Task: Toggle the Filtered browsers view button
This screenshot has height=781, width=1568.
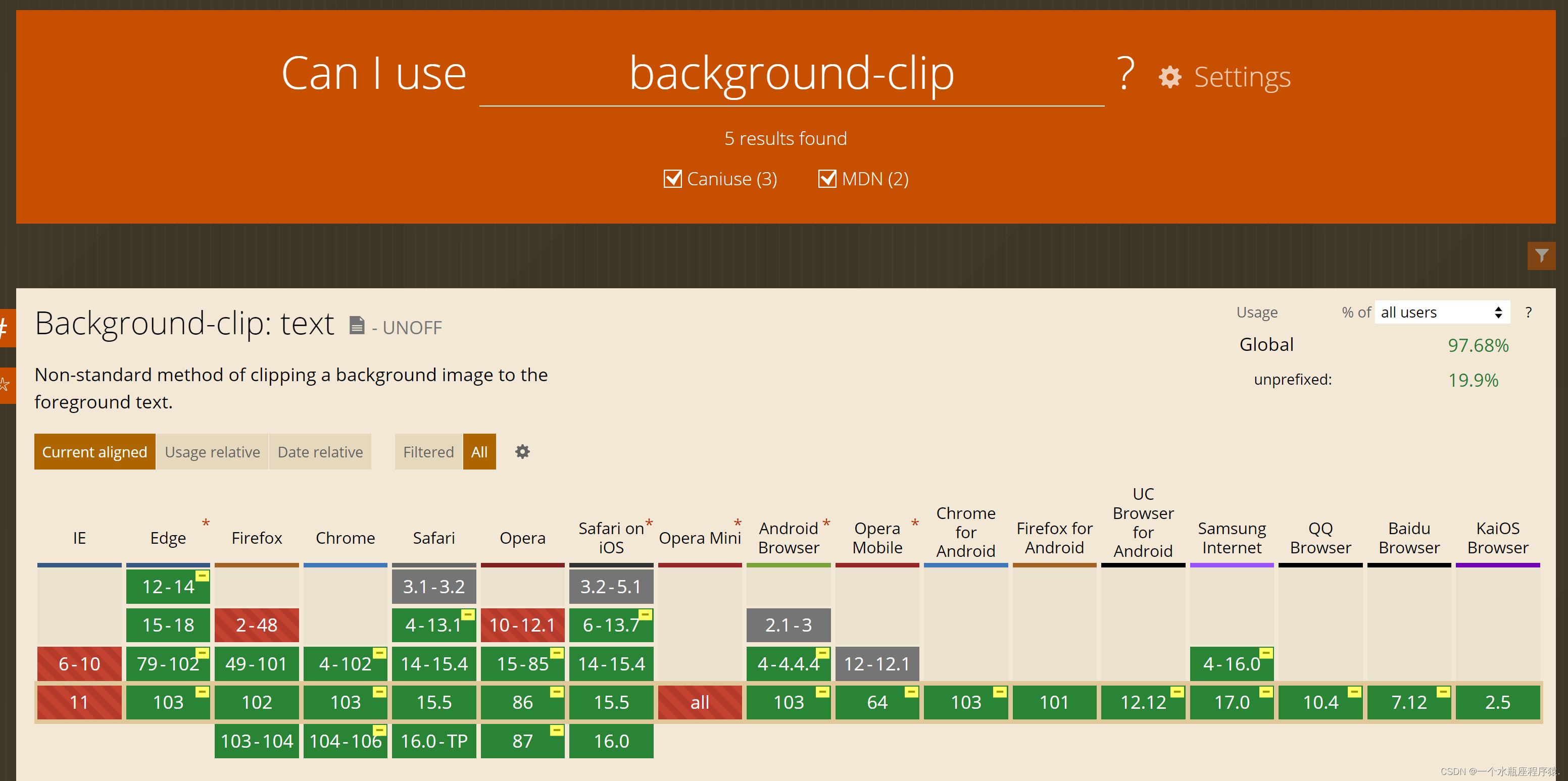Action: [x=428, y=452]
